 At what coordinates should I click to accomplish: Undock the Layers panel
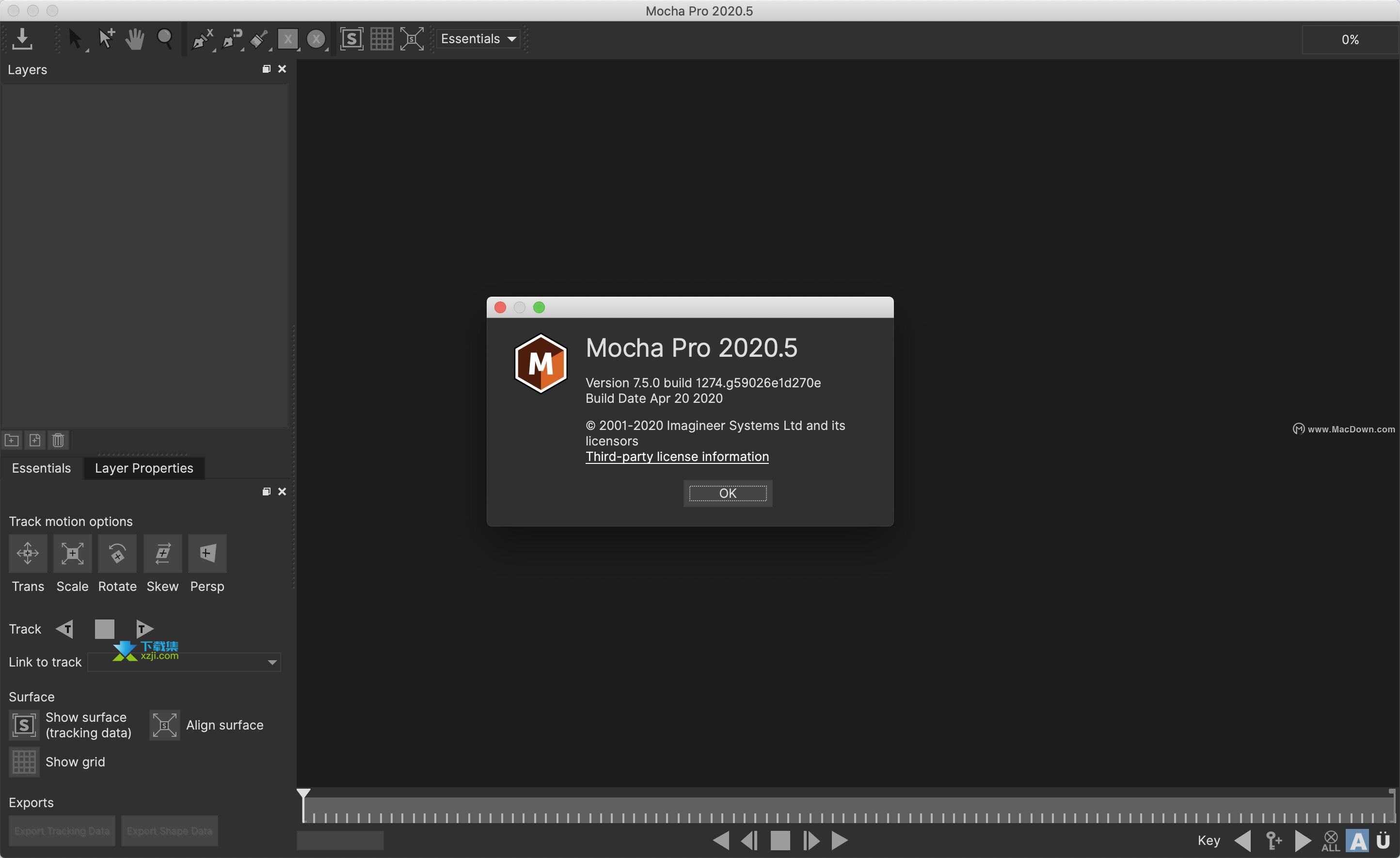pyautogui.click(x=266, y=69)
